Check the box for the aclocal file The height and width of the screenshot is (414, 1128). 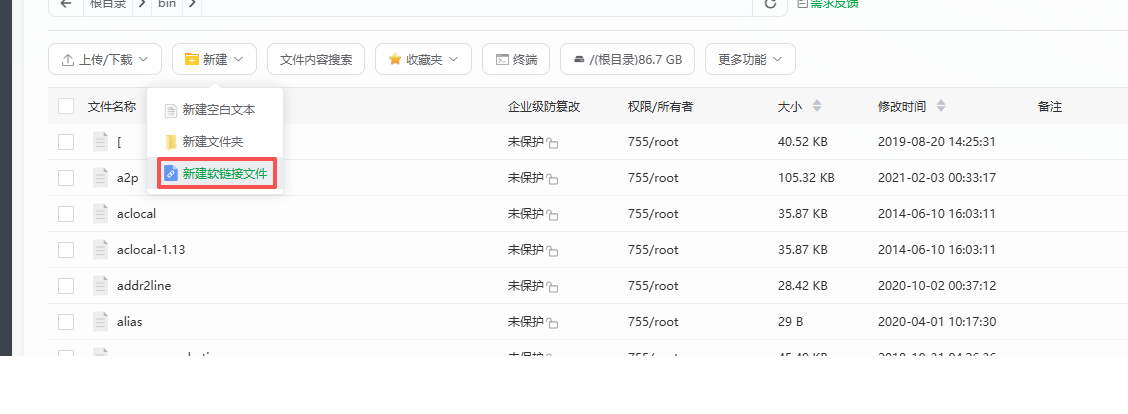(66, 214)
